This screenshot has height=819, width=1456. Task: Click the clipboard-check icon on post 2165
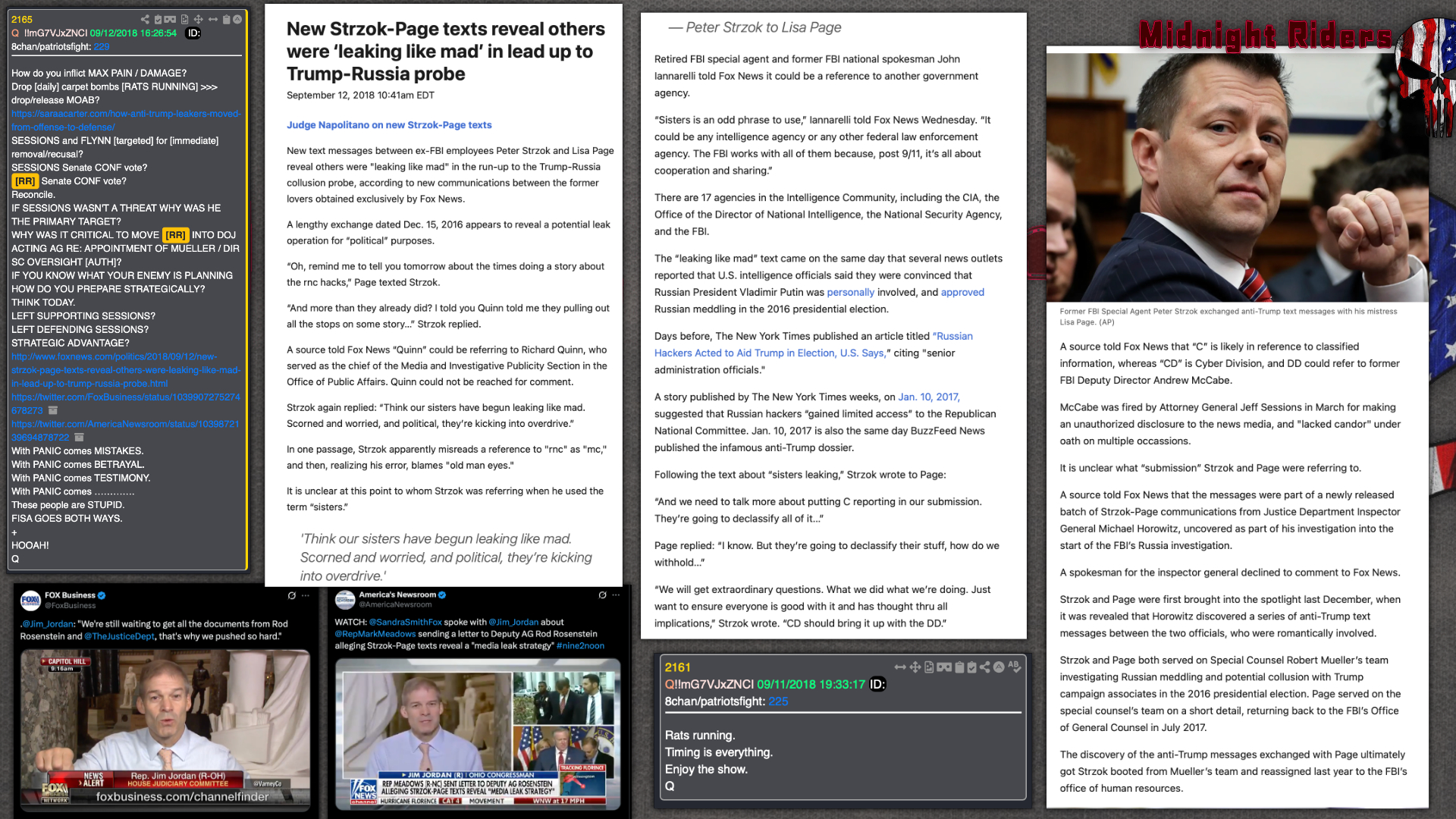coord(158,19)
